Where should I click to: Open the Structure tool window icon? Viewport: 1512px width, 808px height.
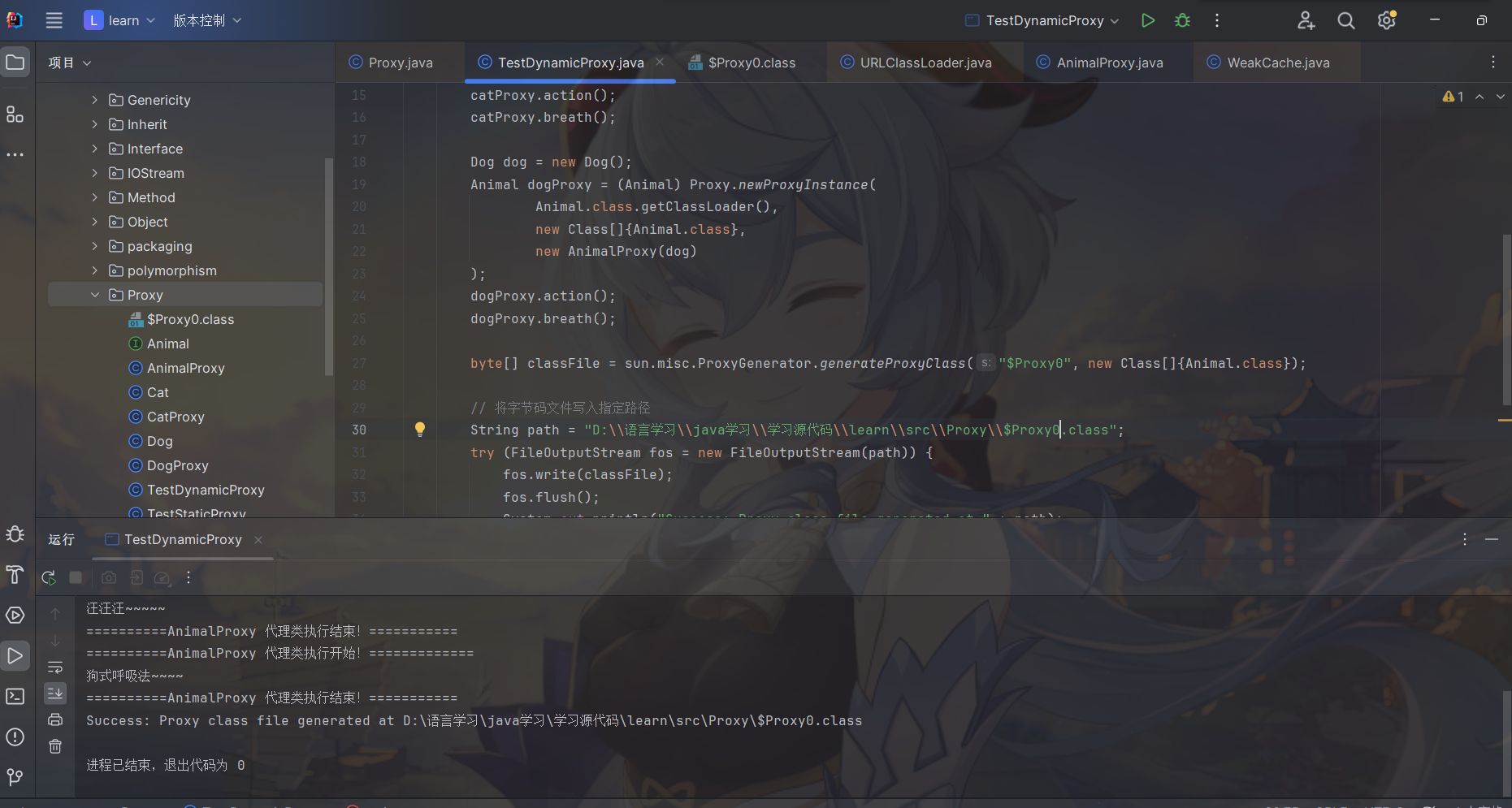15,115
